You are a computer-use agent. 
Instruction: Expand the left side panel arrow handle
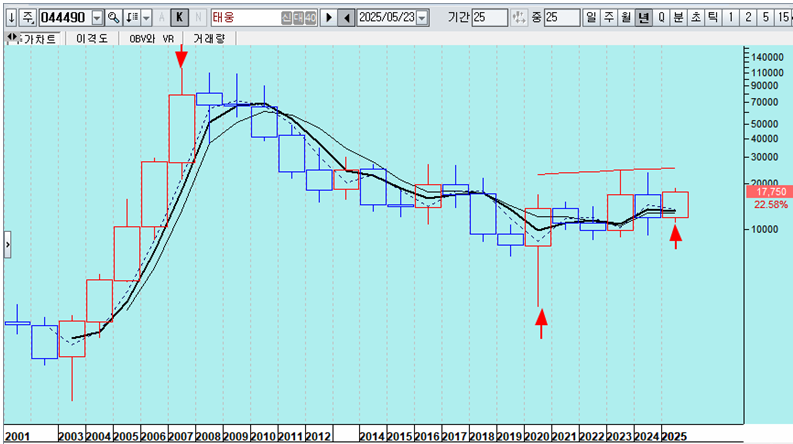pos(7,245)
